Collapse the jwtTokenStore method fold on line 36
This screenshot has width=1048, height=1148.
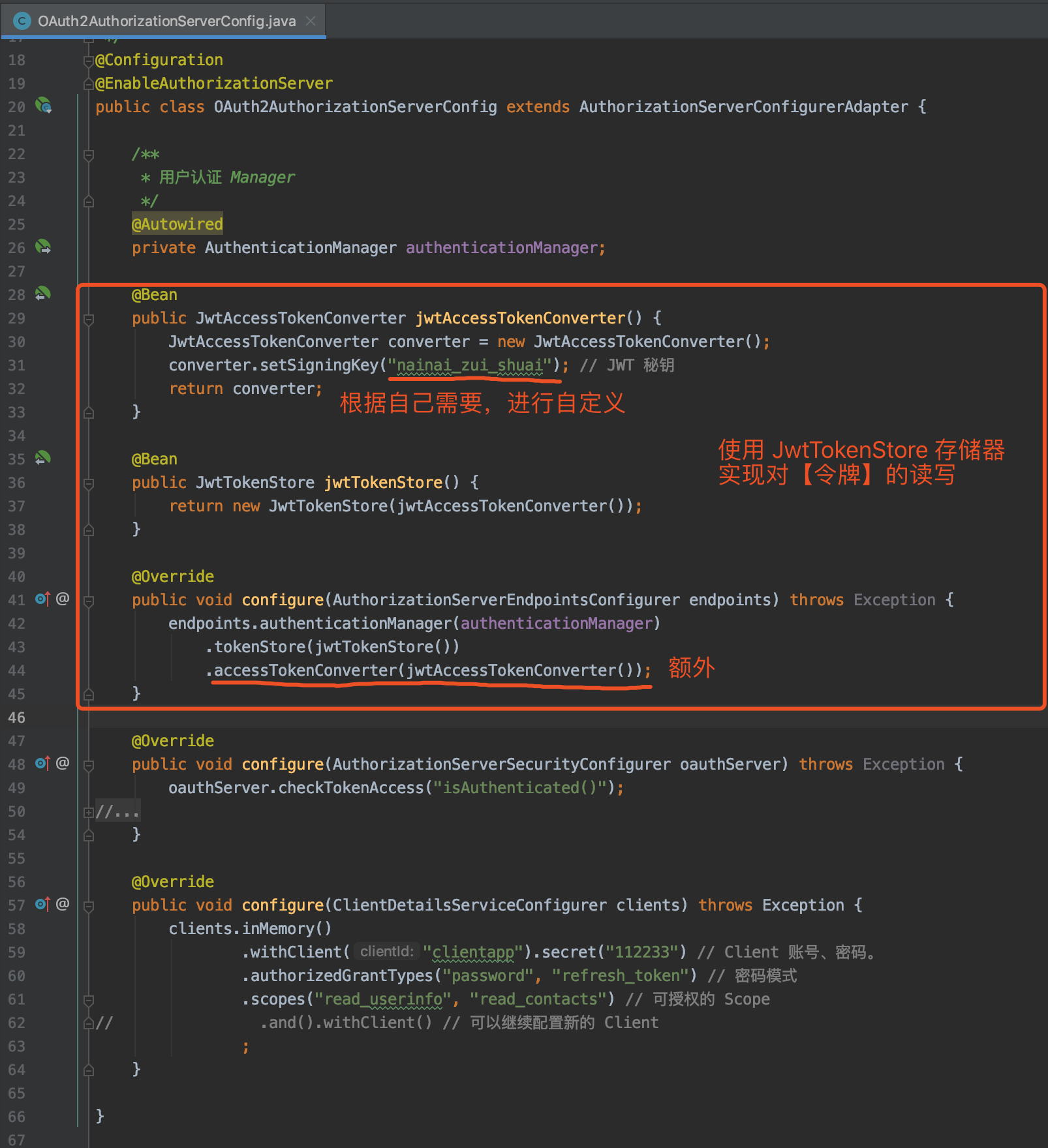pyautogui.click(x=89, y=484)
